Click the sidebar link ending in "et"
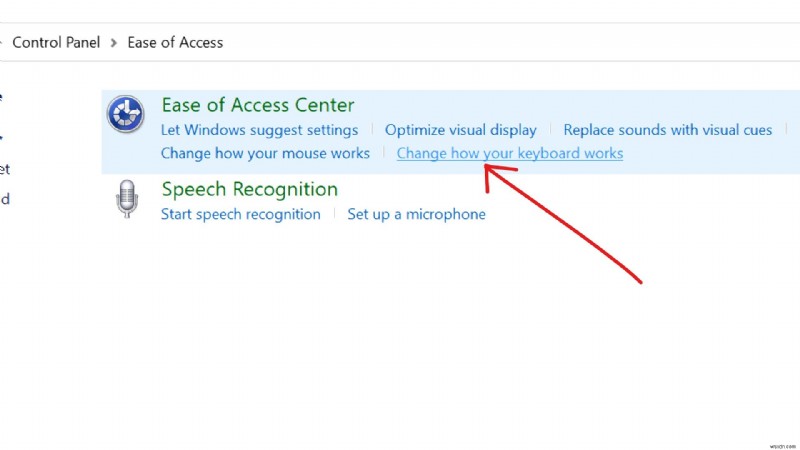The image size is (800, 450). (4, 169)
